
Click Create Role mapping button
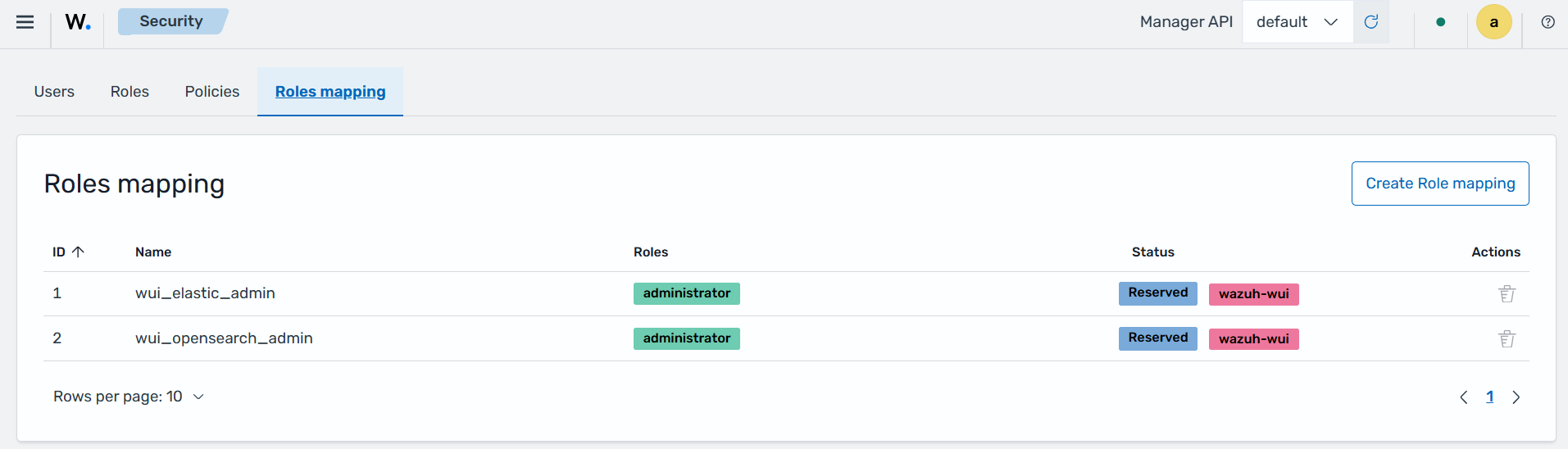1440,184
